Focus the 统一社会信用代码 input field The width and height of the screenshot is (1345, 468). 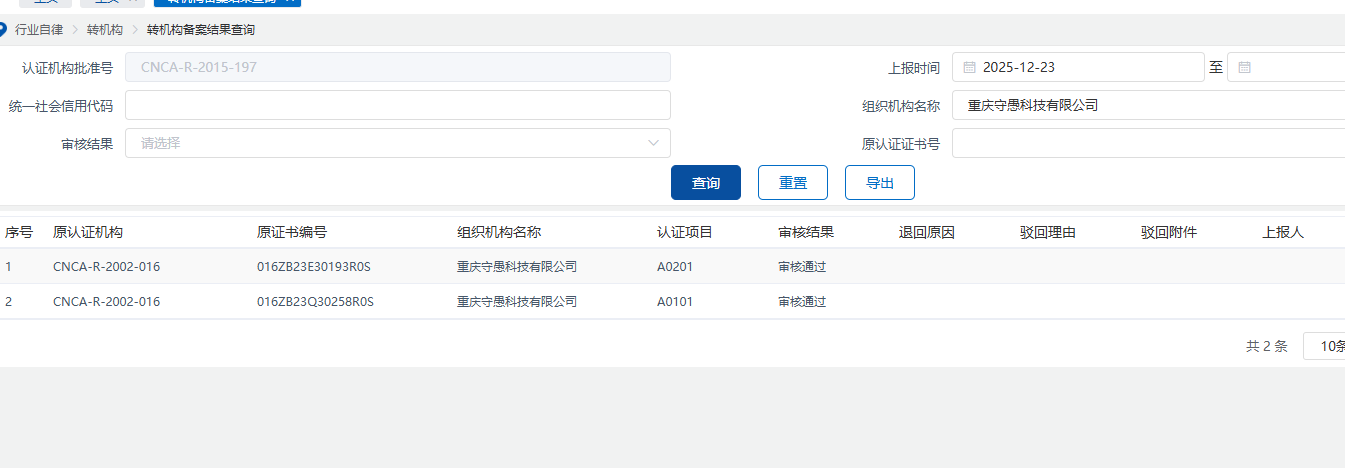pyautogui.click(x=397, y=105)
